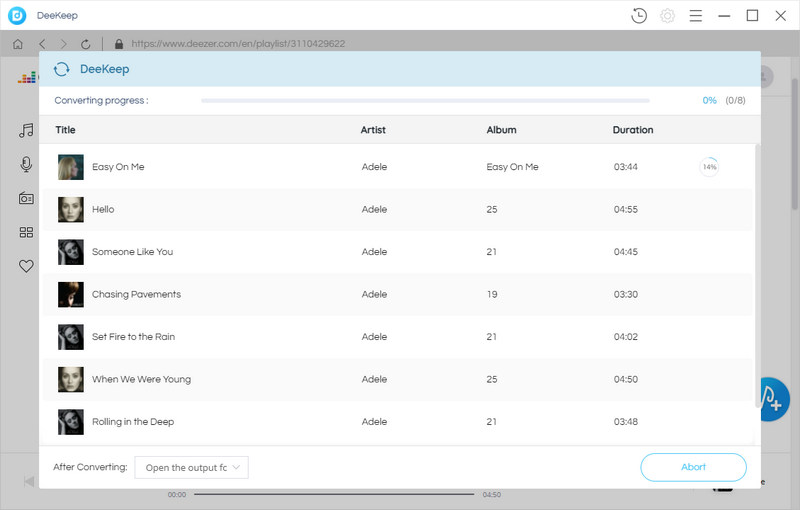800x510 pixels.
Task: Click the Chasing Pavements album cover
Action: click(70, 295)
